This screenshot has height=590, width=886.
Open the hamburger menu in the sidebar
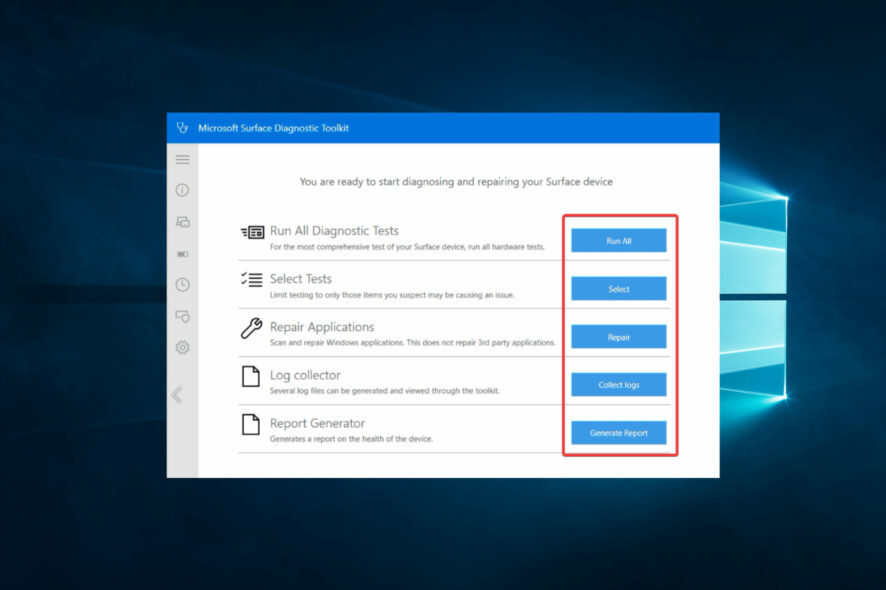tap(183, 159)
